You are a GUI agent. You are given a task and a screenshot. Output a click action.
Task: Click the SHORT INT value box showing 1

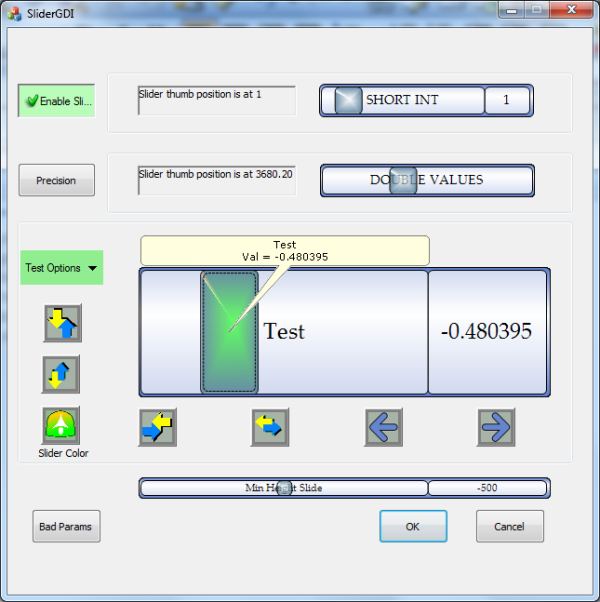(x=507, y=100)
